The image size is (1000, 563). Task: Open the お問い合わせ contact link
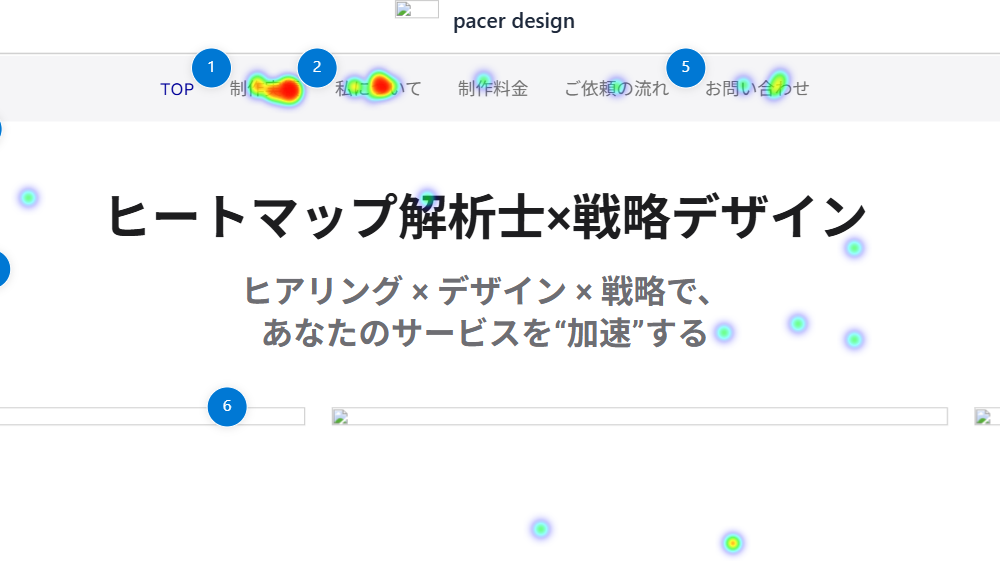[x=756, y=89]
